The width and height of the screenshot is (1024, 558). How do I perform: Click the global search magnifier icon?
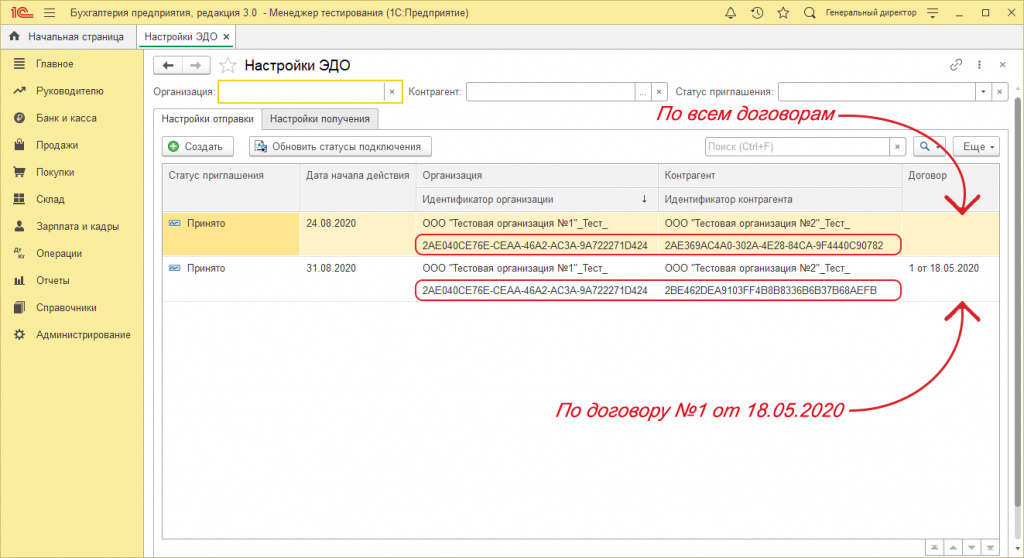click(x=809, y=12)
